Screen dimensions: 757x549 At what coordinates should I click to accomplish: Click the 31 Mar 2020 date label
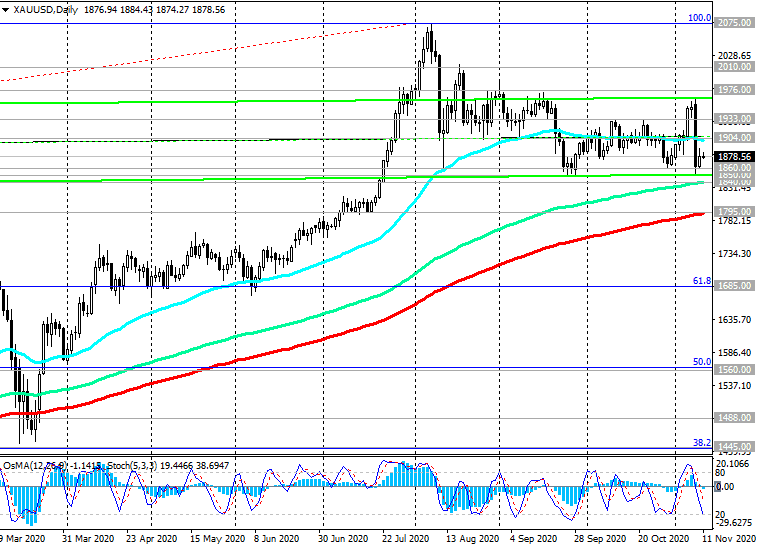88,538
